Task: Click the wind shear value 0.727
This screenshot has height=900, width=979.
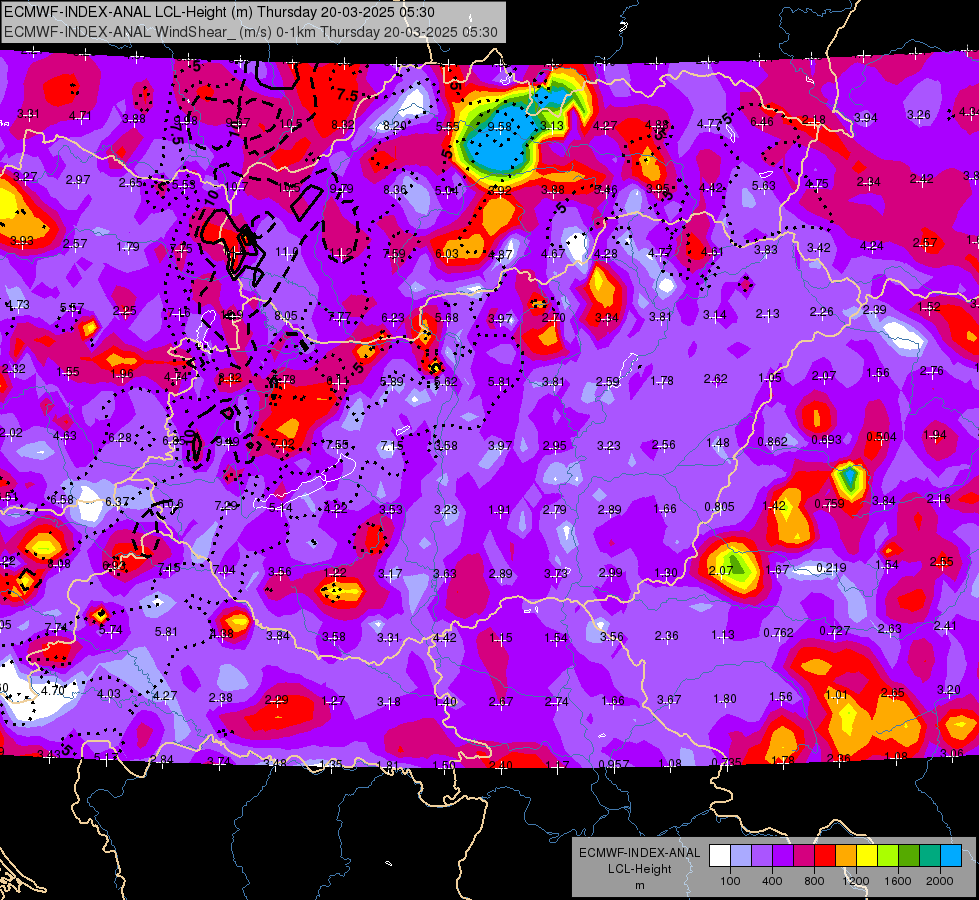Action: tap(834, 630)
